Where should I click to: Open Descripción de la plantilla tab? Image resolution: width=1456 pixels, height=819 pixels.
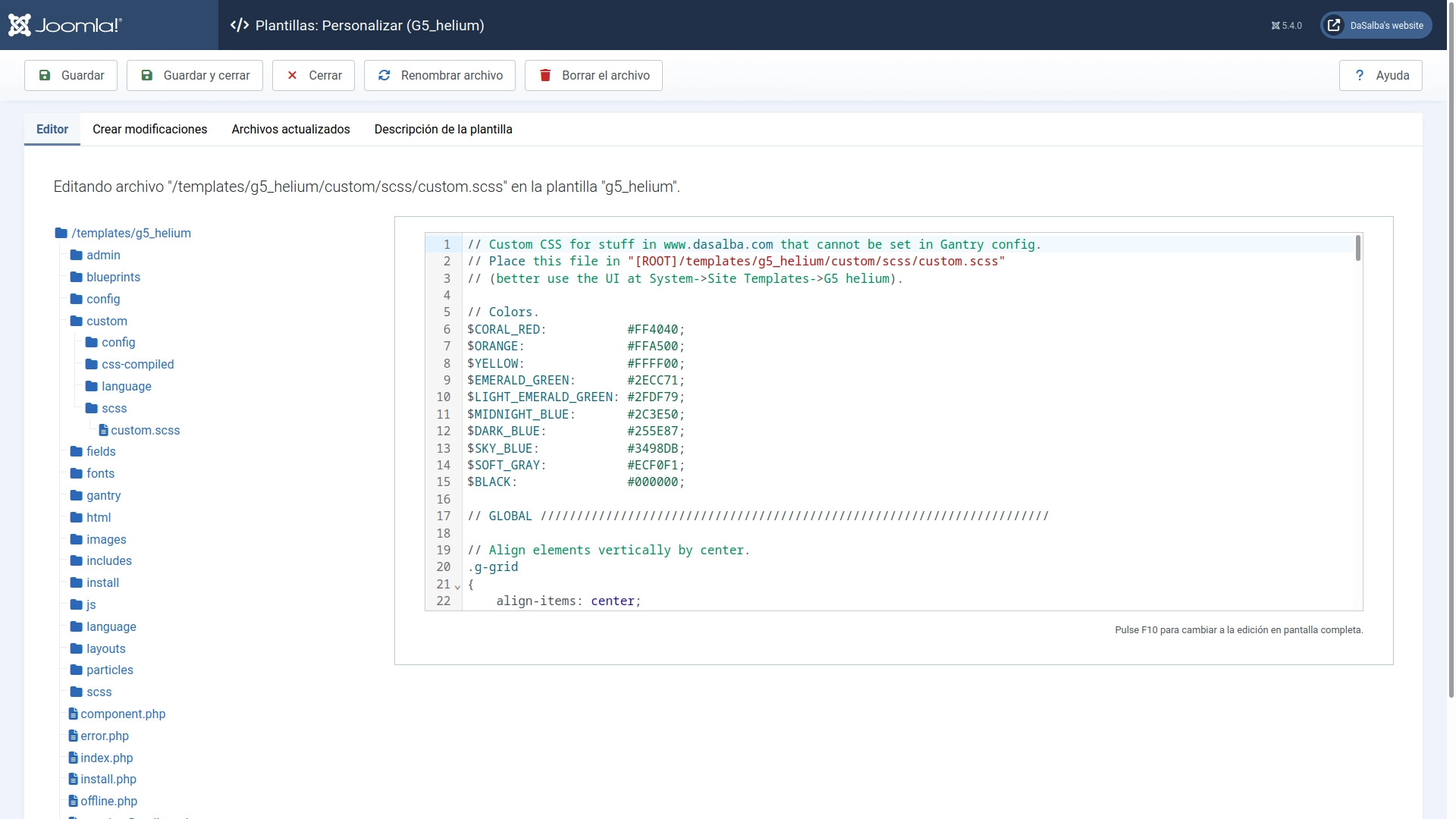tap(443, 129)
